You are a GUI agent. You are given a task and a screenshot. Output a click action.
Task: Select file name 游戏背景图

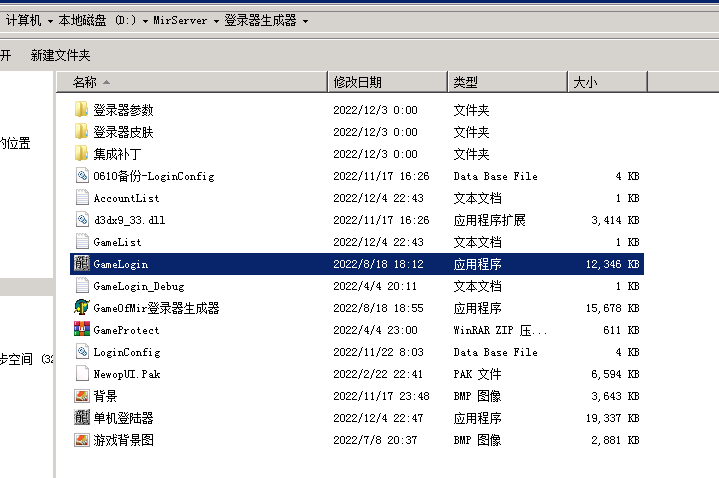[x=123, y=440]
